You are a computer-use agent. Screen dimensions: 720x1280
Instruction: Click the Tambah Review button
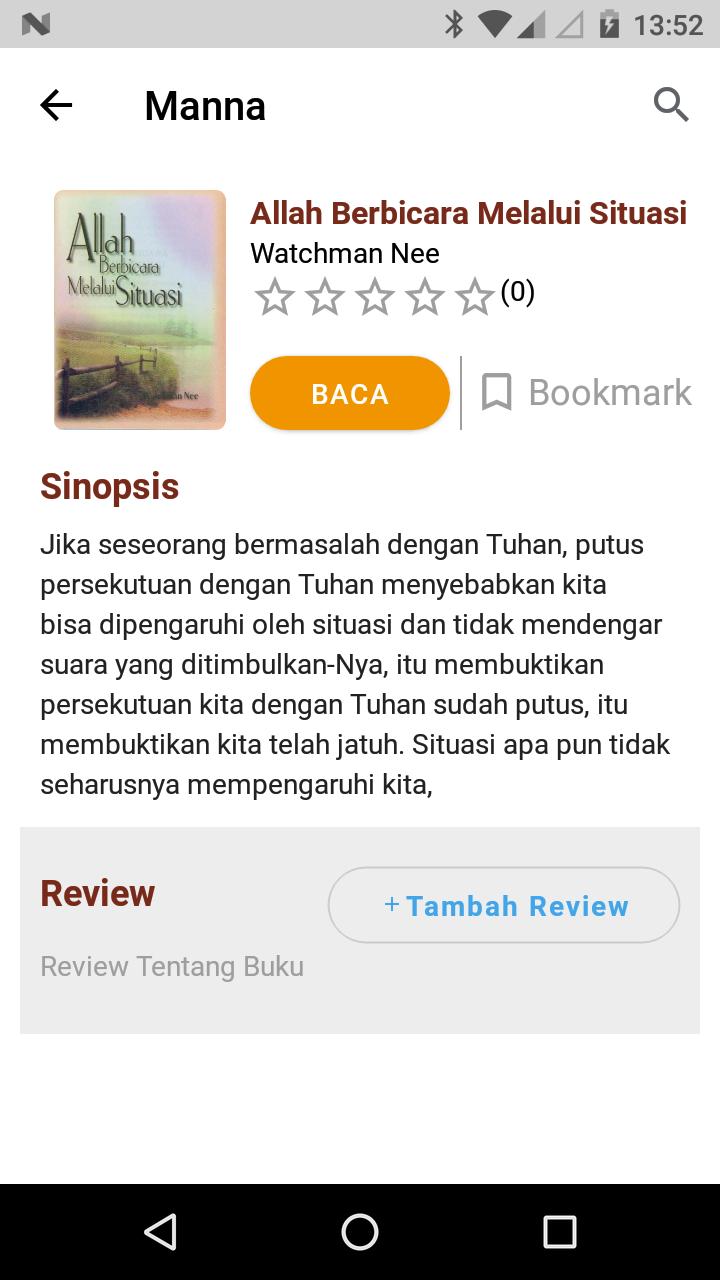[x=504, y=905]
